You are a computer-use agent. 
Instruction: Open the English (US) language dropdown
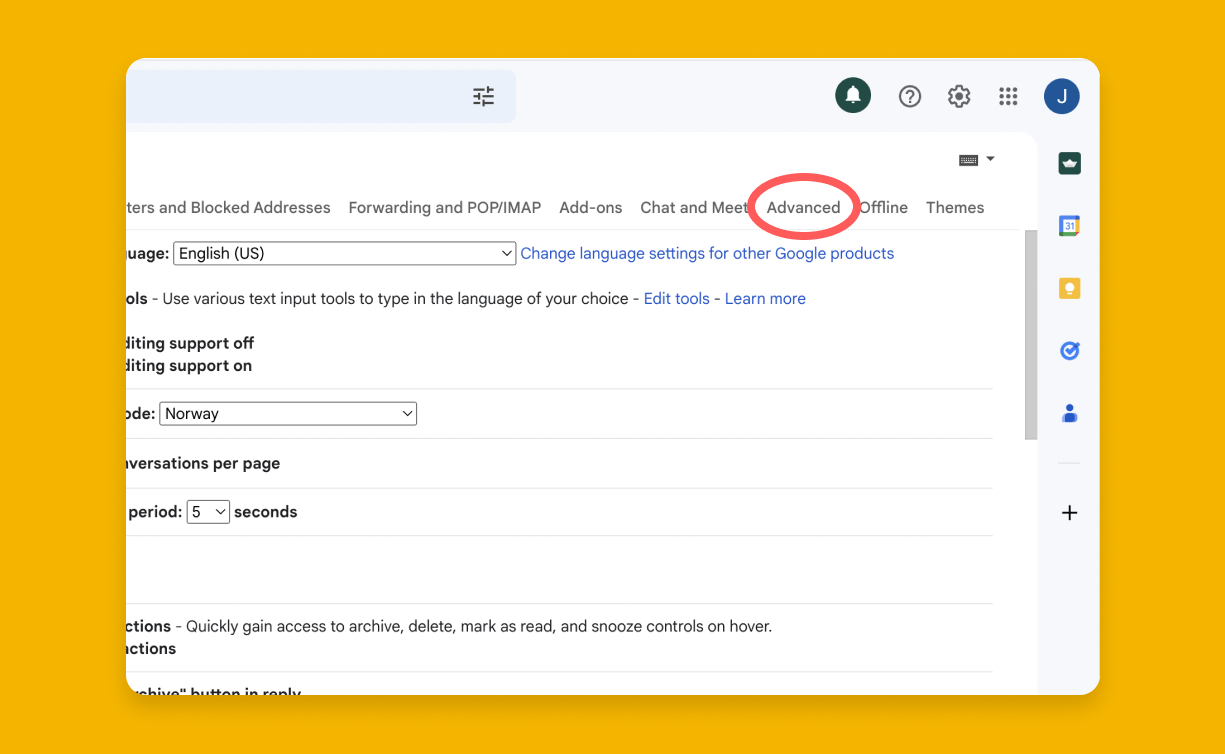tap(344, 253)
